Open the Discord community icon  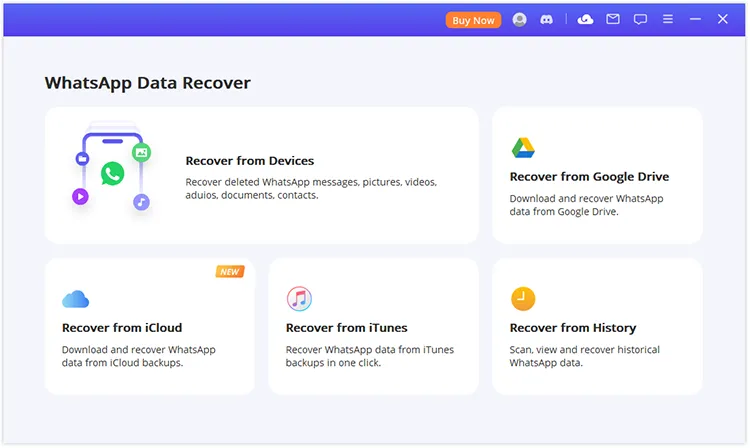click(x=546, y=20)
